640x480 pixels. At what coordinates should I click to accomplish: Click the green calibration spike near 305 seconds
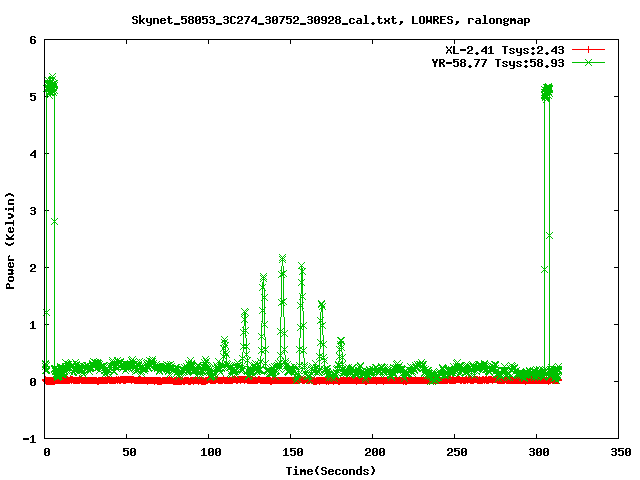tap(547, 229)
